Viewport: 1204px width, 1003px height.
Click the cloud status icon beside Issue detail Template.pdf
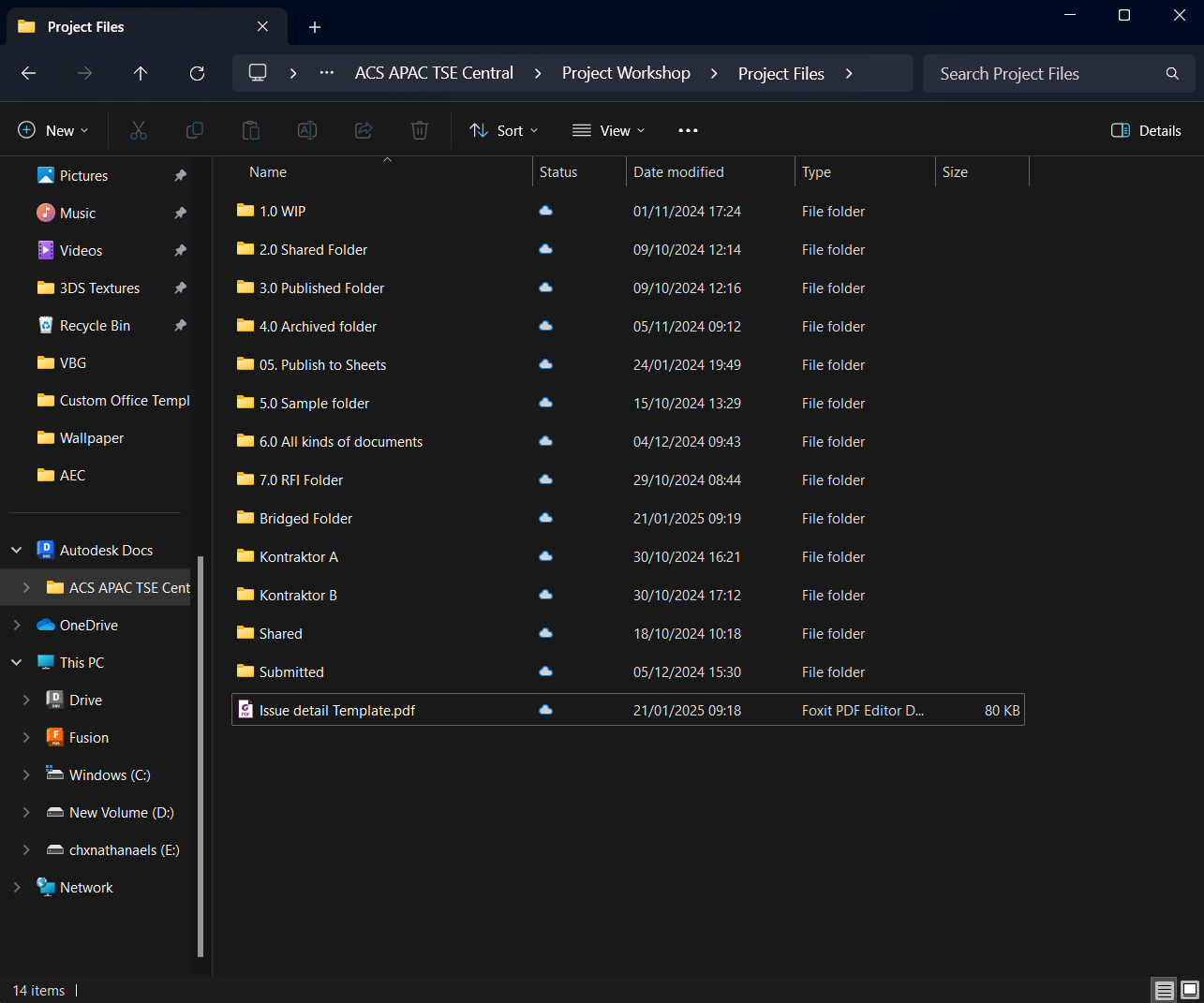(545, 710)
